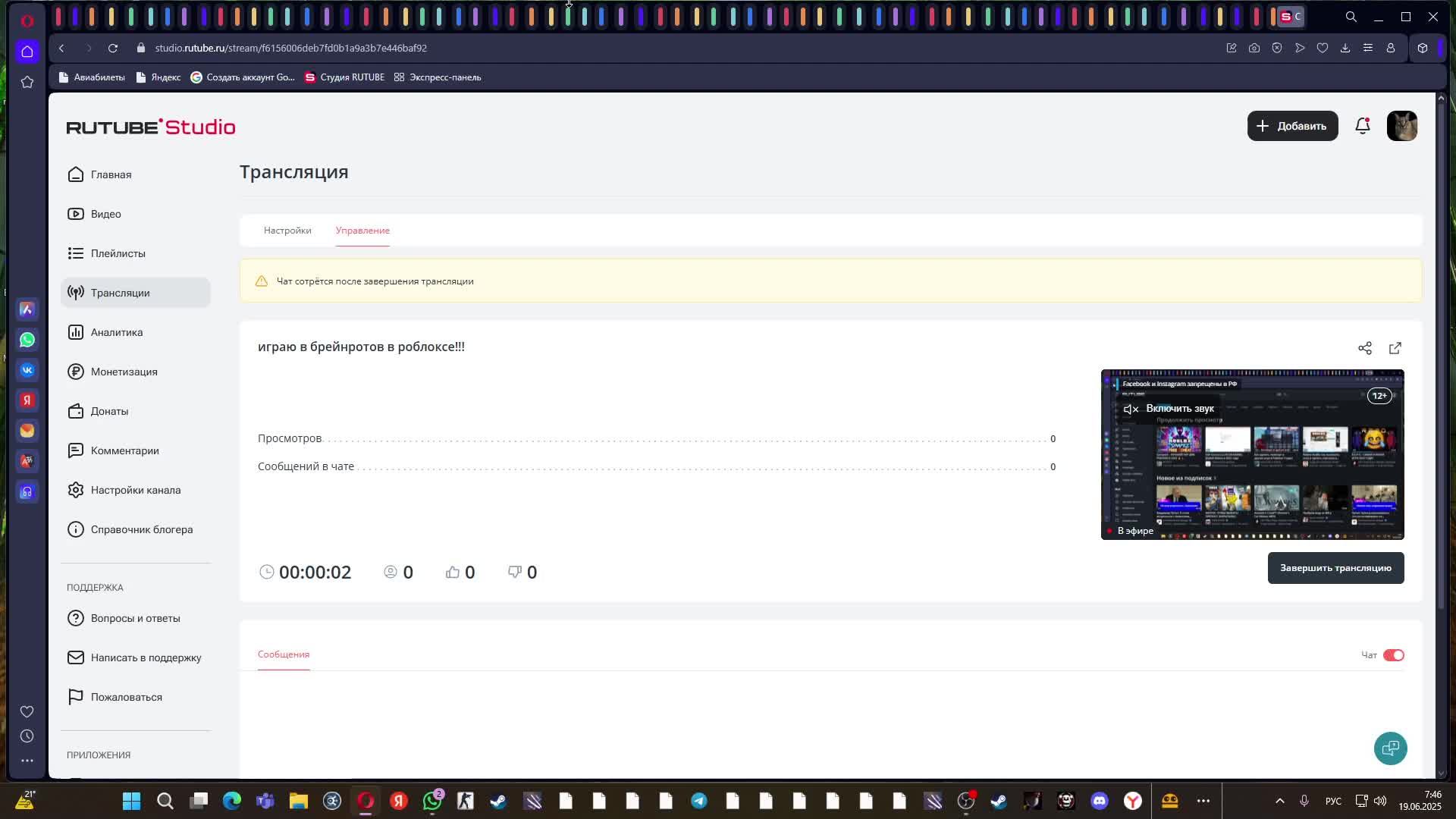Click the Добавить button
Image resolution: width=1456 pixels, height=819 pixels.
click(x=1292, y=126)
